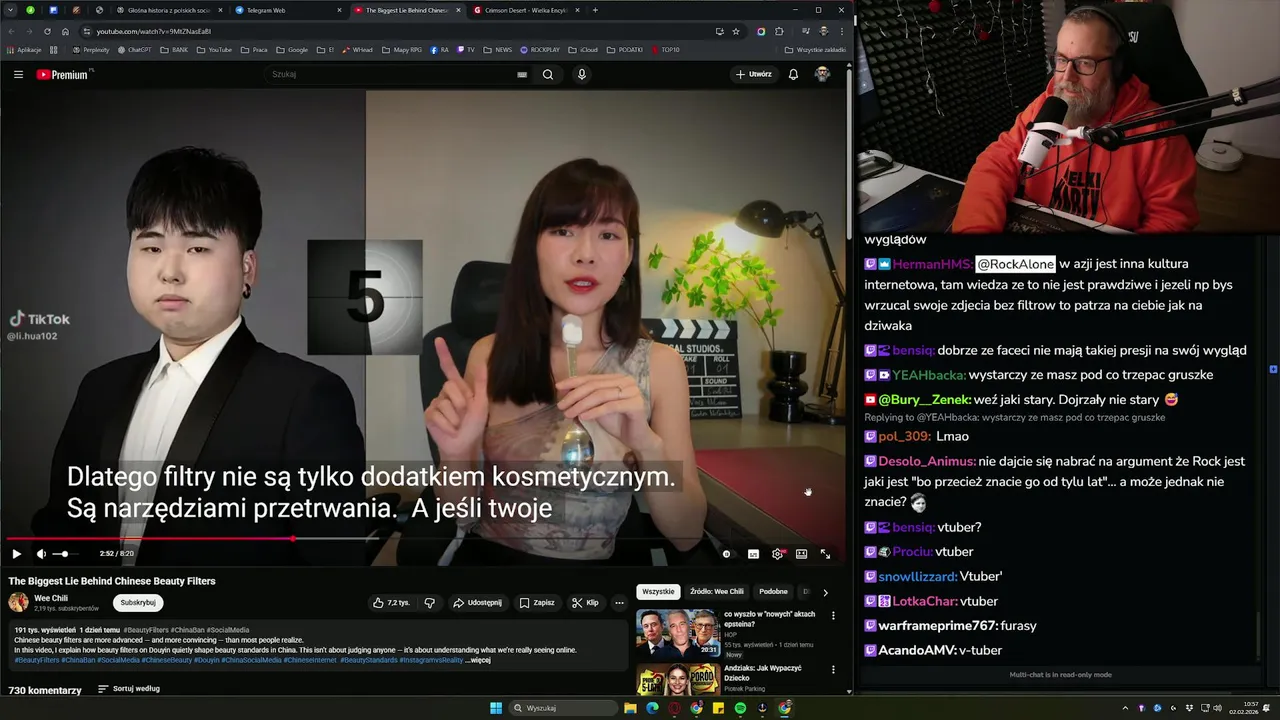Mute the video with speaker icon
This screenshot has height=720, width=1280.
(41, 553)
